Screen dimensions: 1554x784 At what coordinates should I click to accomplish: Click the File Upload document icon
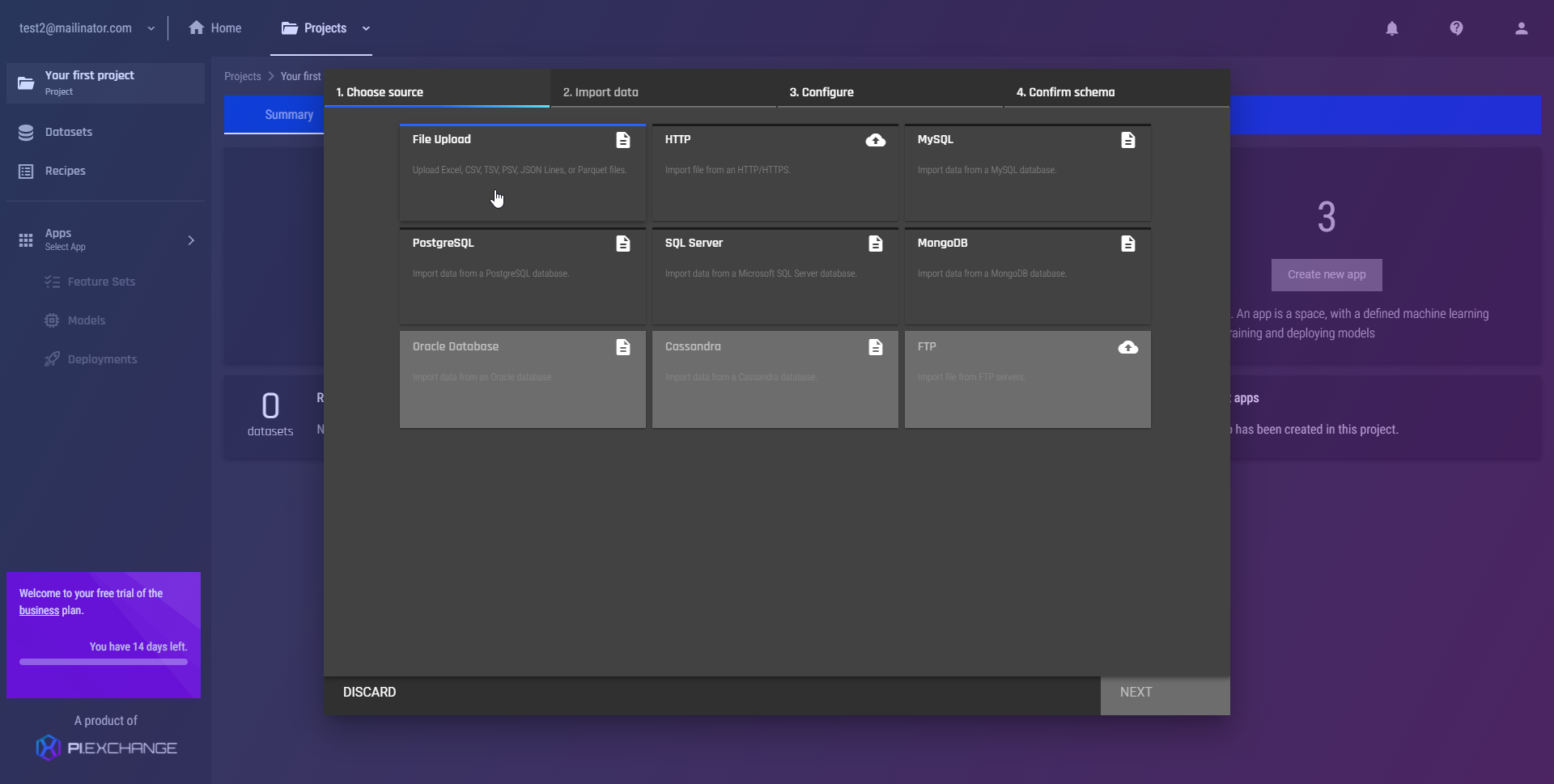click(623, 140)
